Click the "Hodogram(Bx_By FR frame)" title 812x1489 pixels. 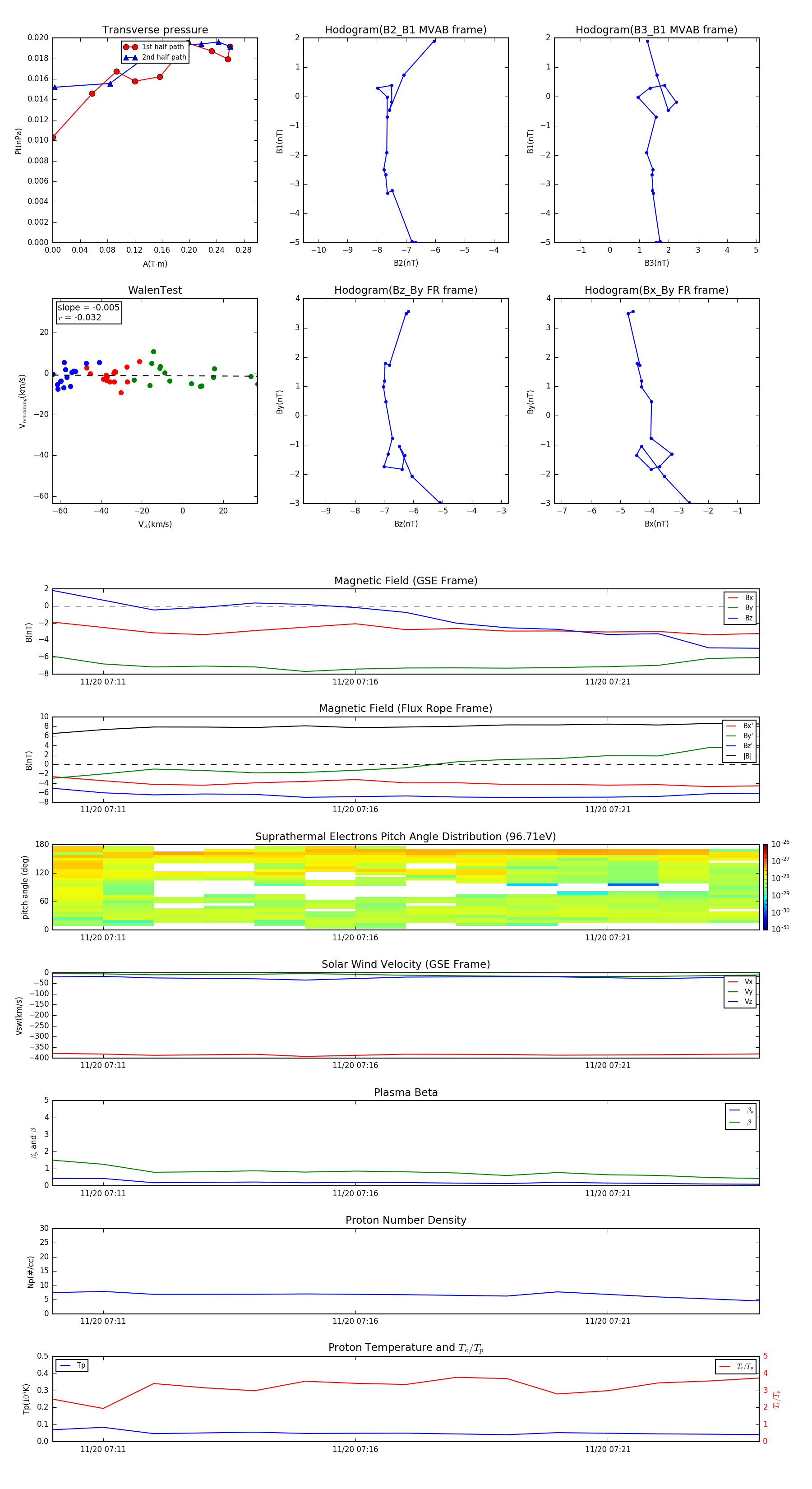tap(656, 290)
